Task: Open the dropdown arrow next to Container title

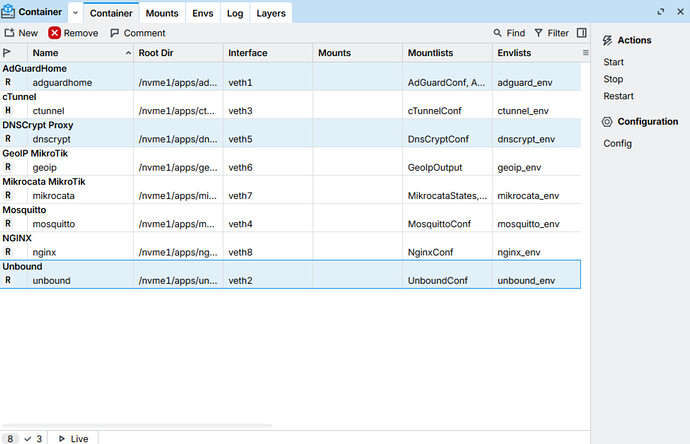Action: (x=75, y=13)
